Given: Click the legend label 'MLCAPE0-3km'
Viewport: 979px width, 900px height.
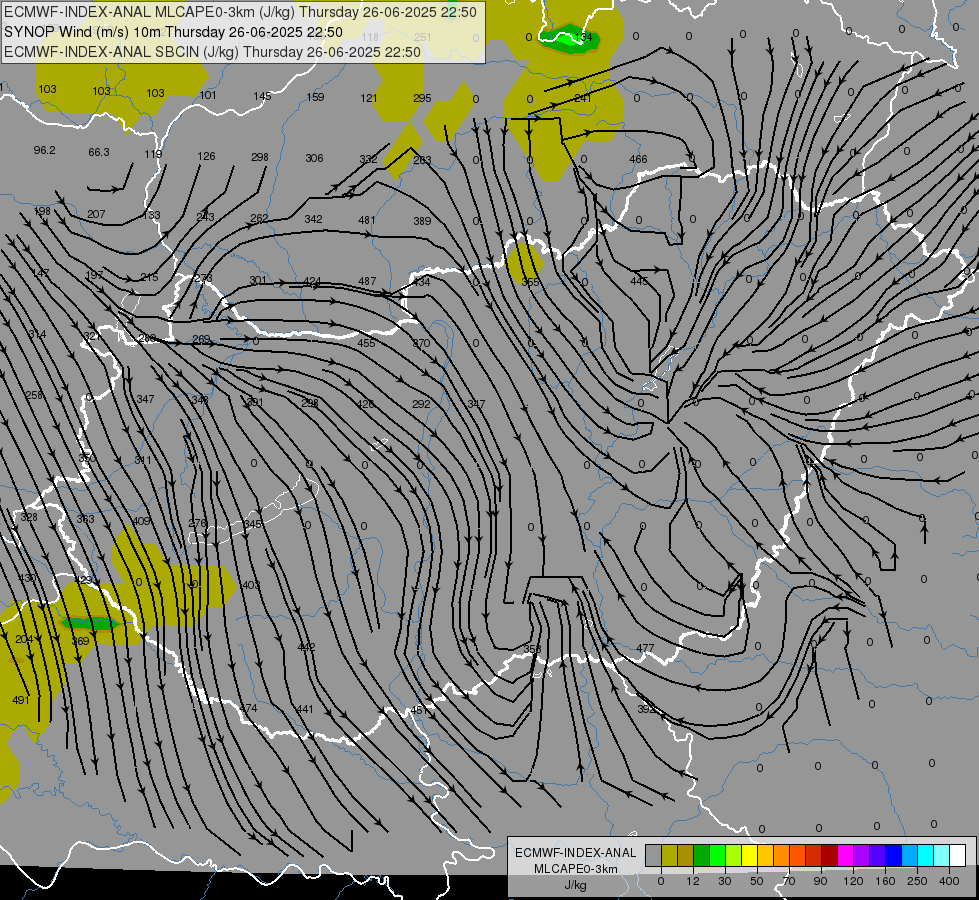Looking at the screenshot, I should click(576, 868).
